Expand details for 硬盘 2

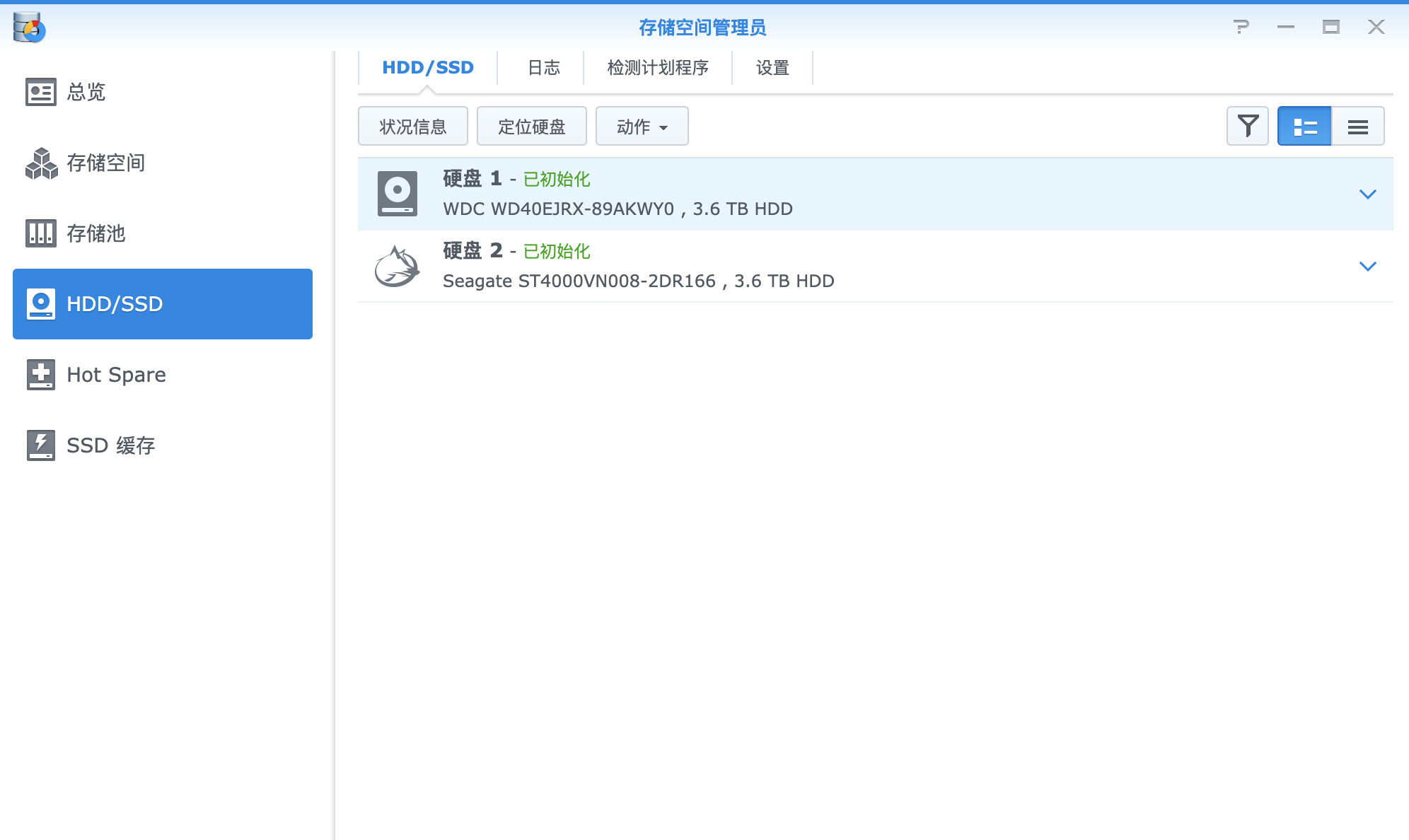coord(1367,266)
